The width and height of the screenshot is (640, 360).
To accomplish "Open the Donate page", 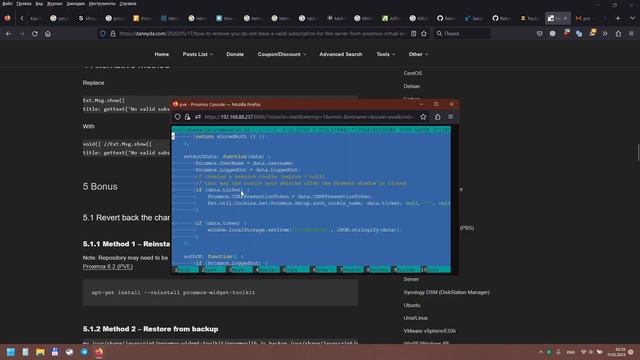I will (x=235, y=54).
